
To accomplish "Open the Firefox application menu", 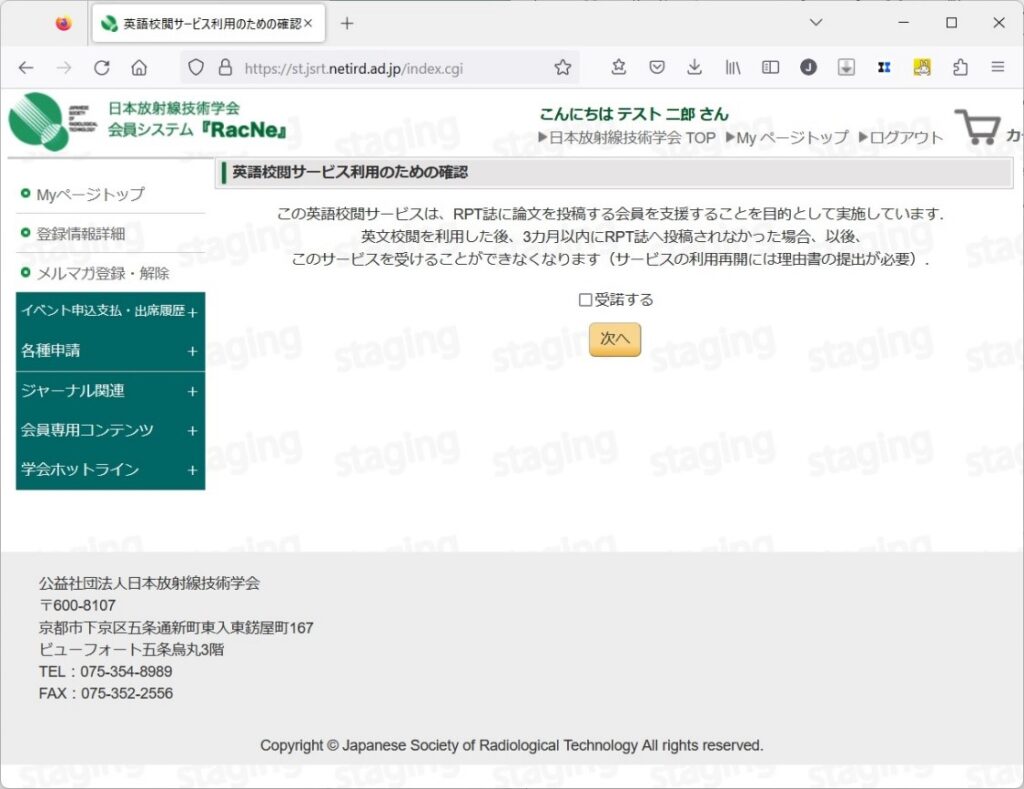I will [997, 67].
